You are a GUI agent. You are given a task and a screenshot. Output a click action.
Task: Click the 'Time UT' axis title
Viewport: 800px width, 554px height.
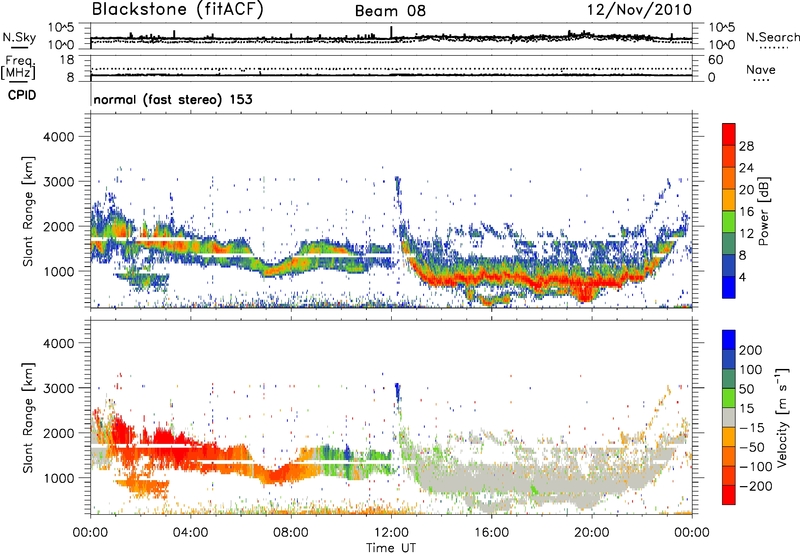[391, 547]
